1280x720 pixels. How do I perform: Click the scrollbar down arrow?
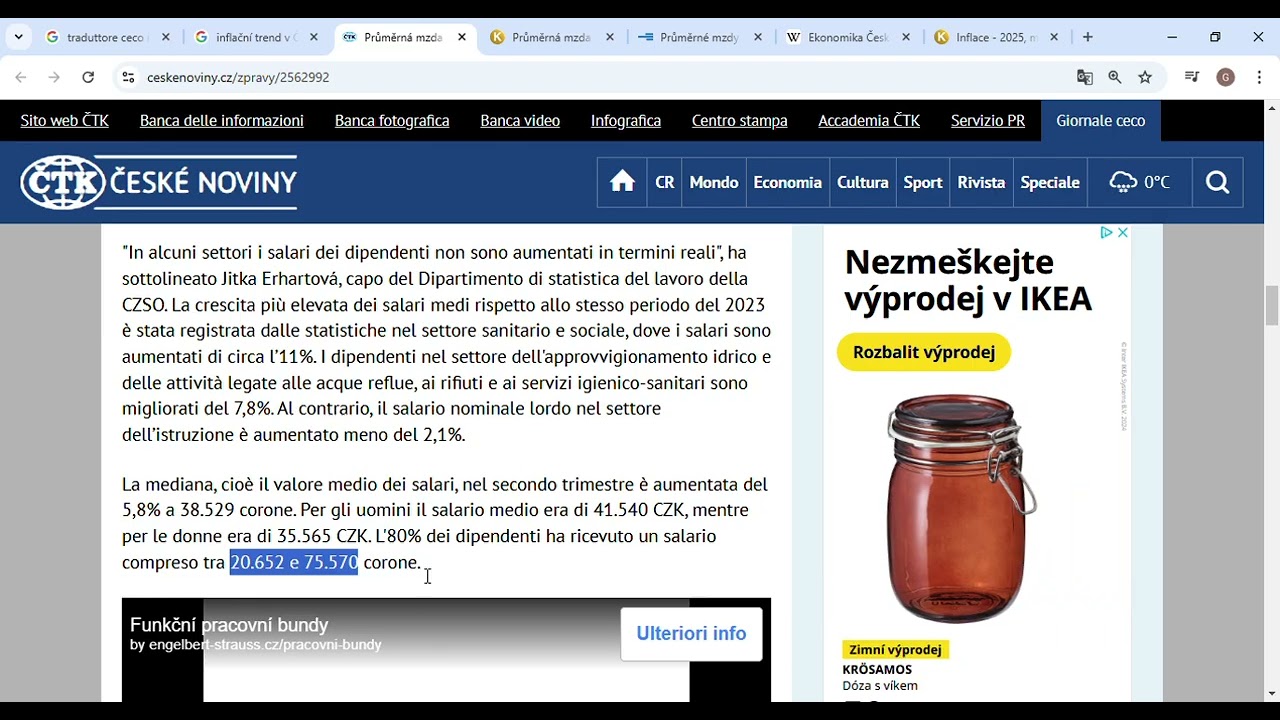[1272, 694]
